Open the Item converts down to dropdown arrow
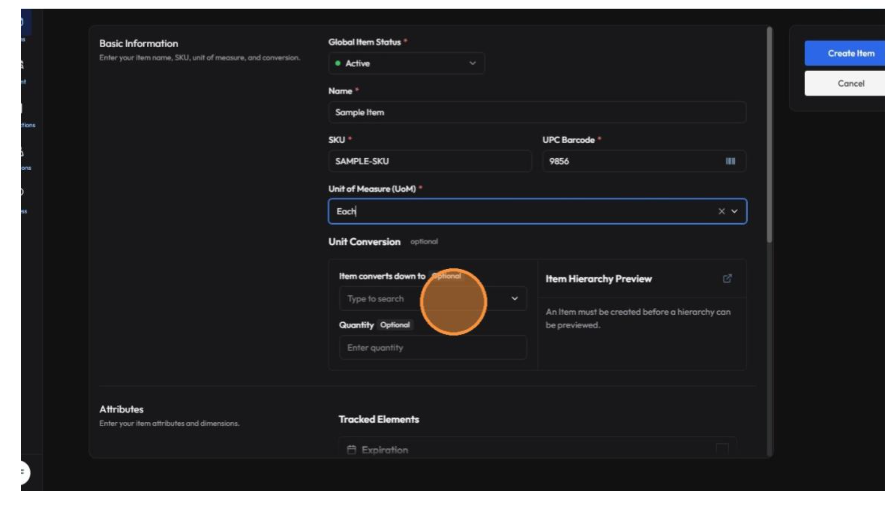The height and width of the screenshot is (525, 894). pyautogui.click(x=514, y=299)
